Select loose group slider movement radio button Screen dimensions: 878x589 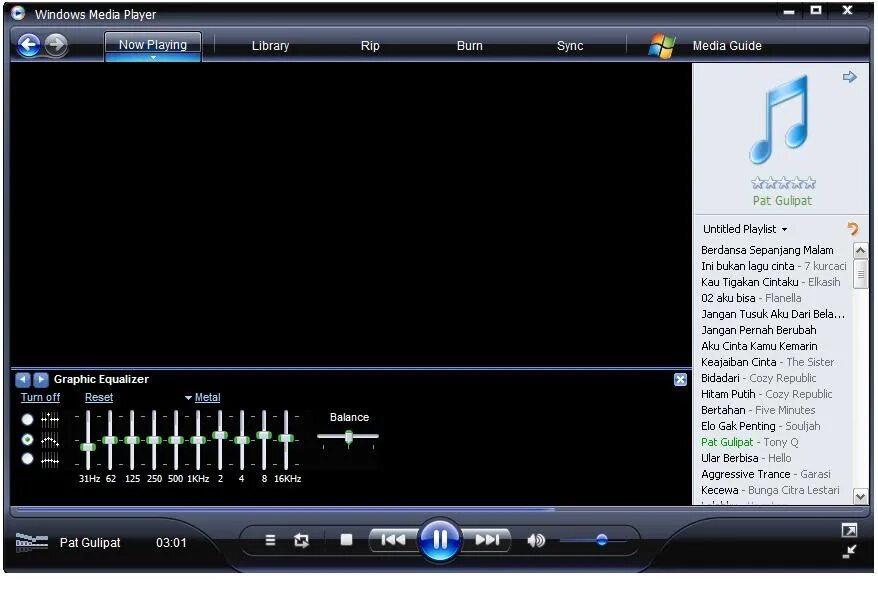(27, 440)
